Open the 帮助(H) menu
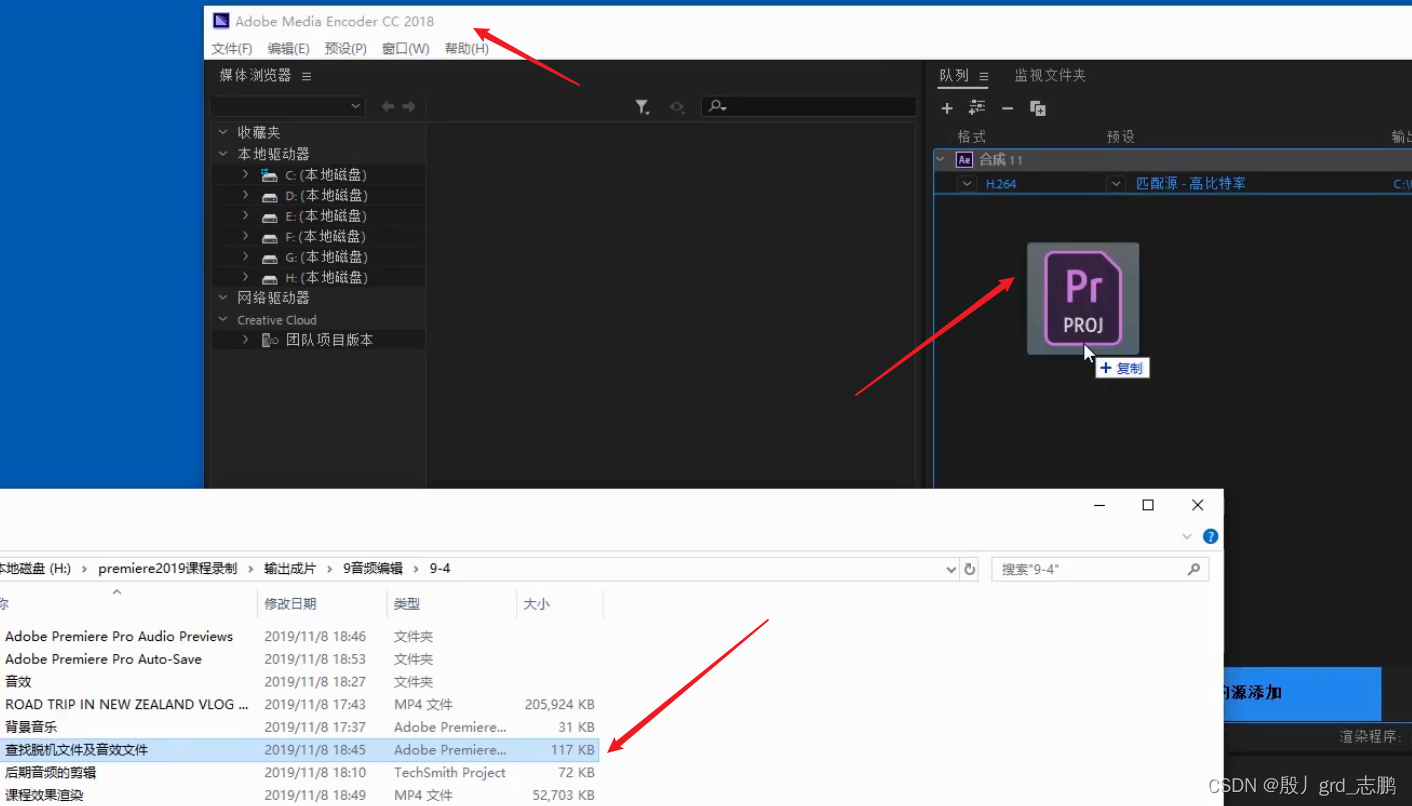Screen dimensions: 1412x806 (467, 48)
